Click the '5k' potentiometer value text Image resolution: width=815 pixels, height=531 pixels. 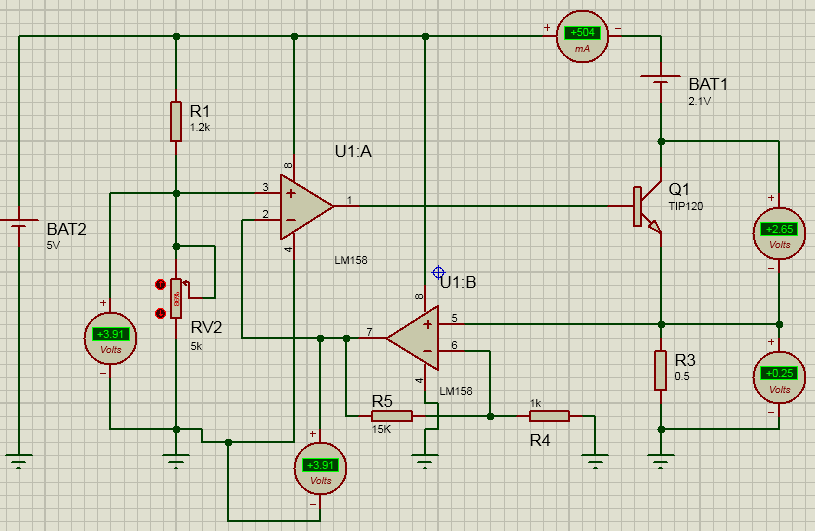point(196,346)
